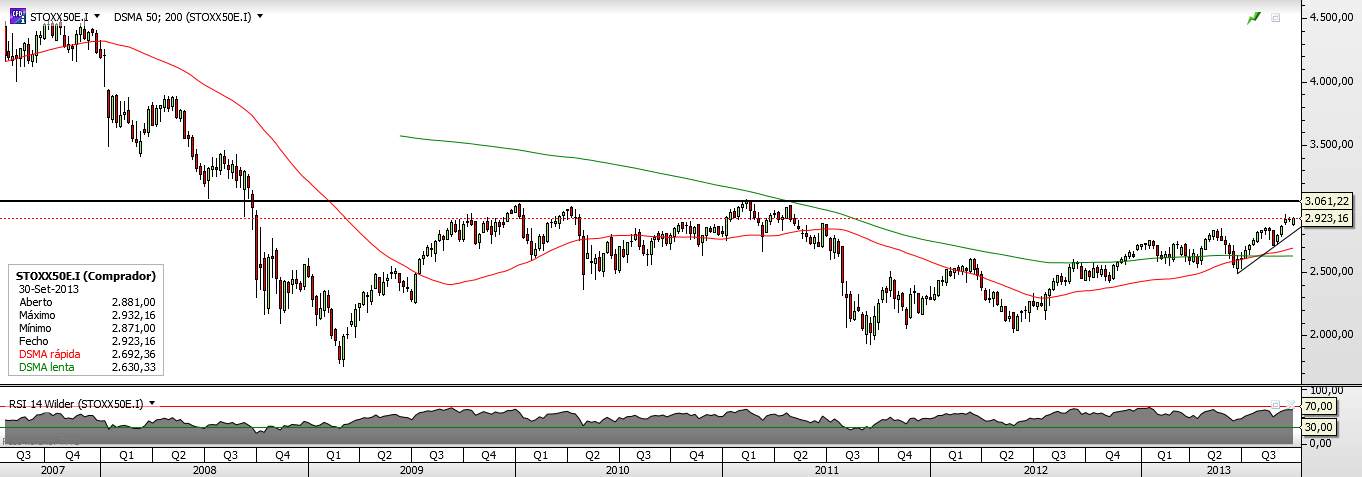Select the 2008 year on time axis

[x=204, y=468]
